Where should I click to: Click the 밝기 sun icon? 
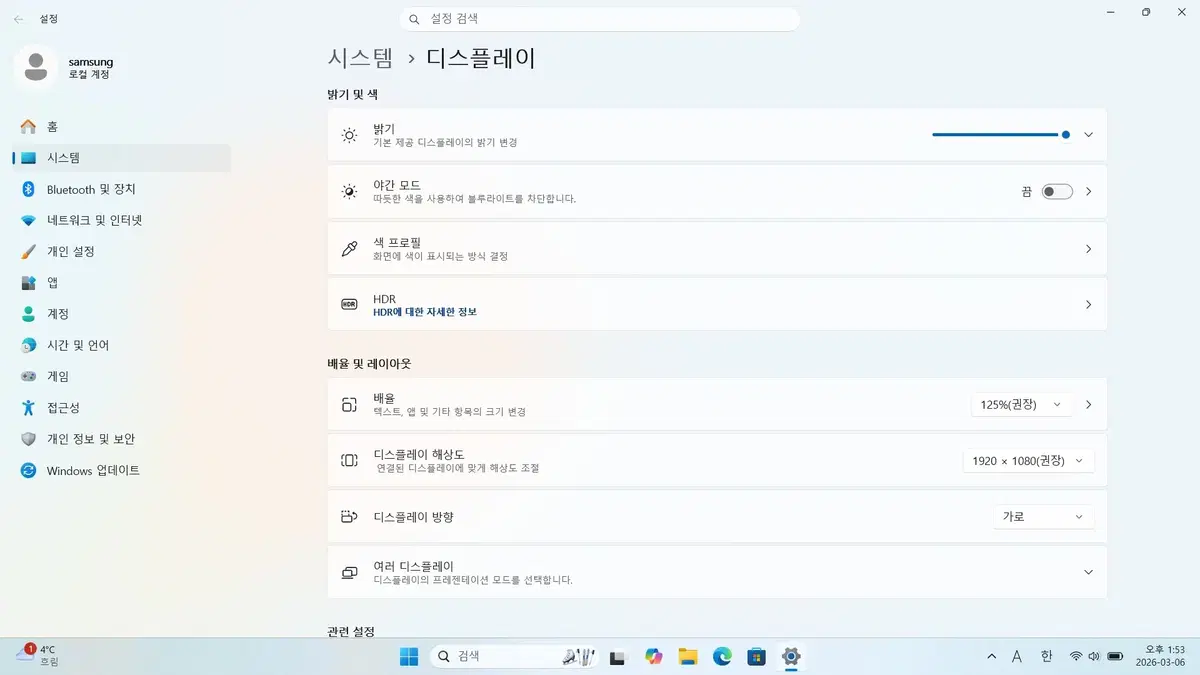[349, 135]
